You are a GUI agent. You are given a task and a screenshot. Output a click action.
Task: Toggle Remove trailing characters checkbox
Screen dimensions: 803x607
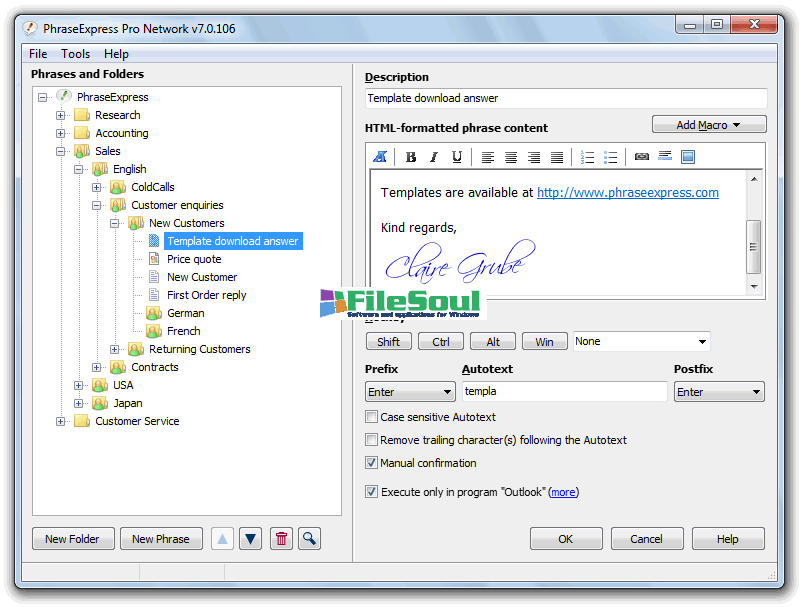click(x=372, y=440)
